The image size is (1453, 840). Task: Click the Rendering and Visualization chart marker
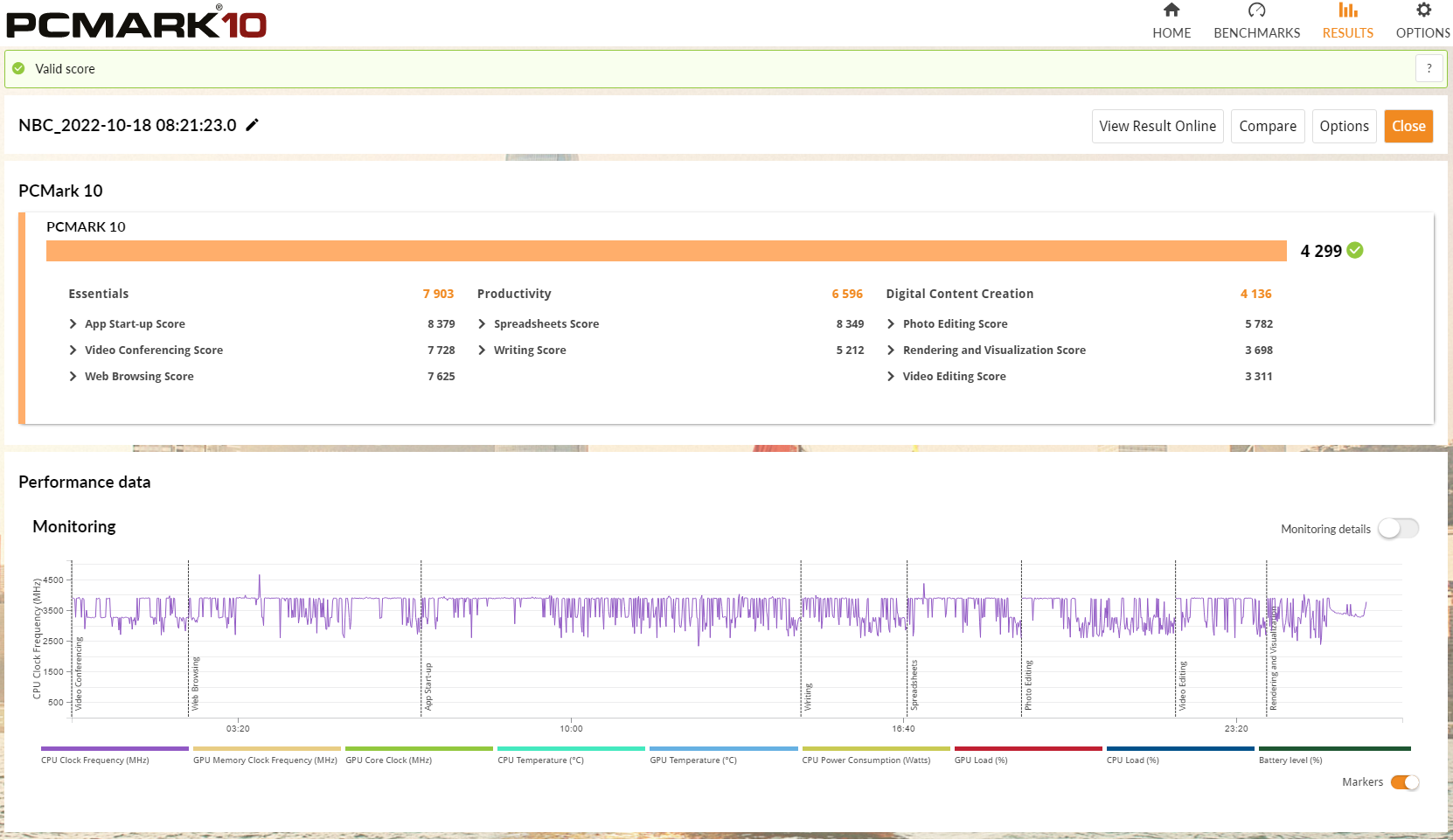coord(1273,657)
